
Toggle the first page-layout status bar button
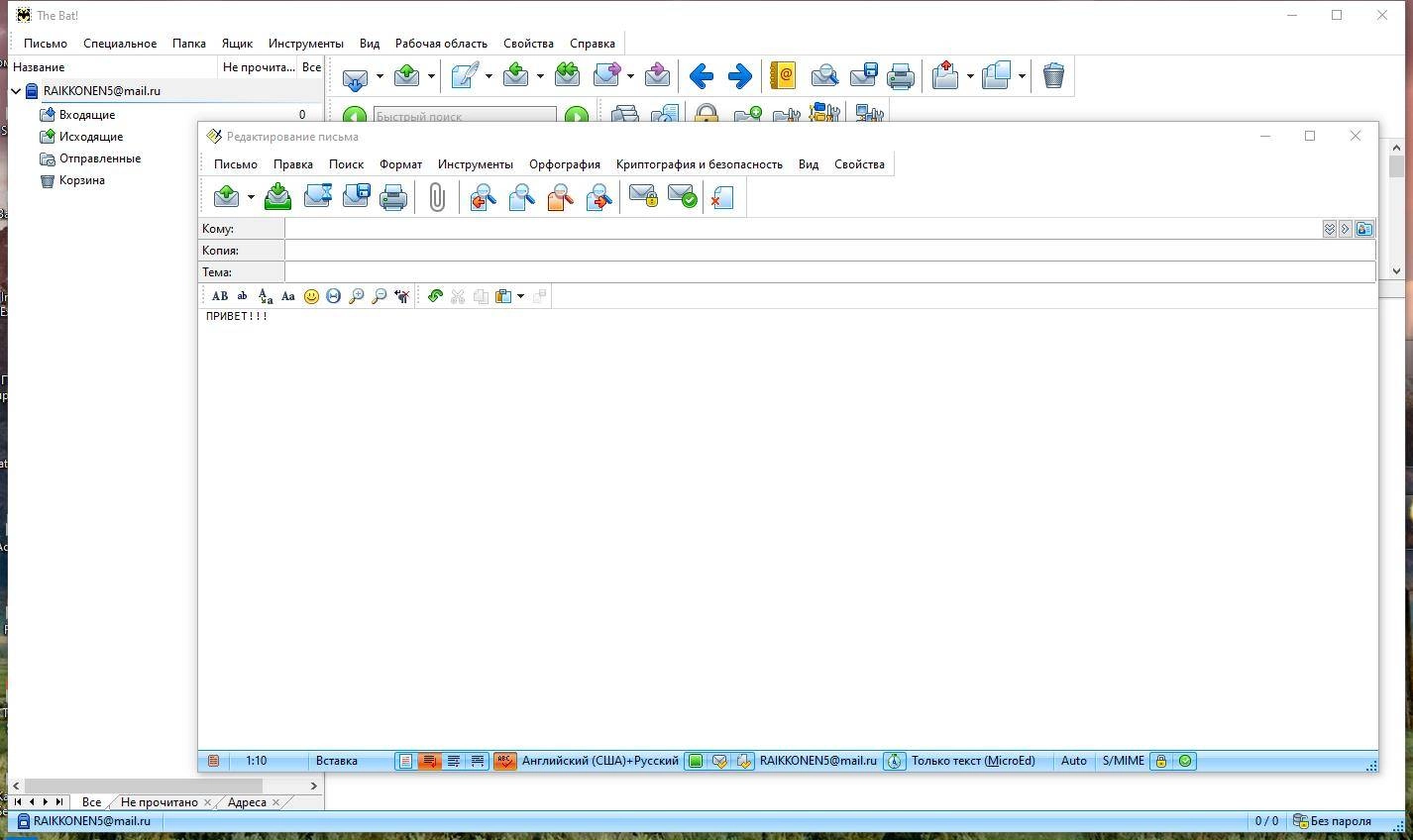[x=404, y=761]
